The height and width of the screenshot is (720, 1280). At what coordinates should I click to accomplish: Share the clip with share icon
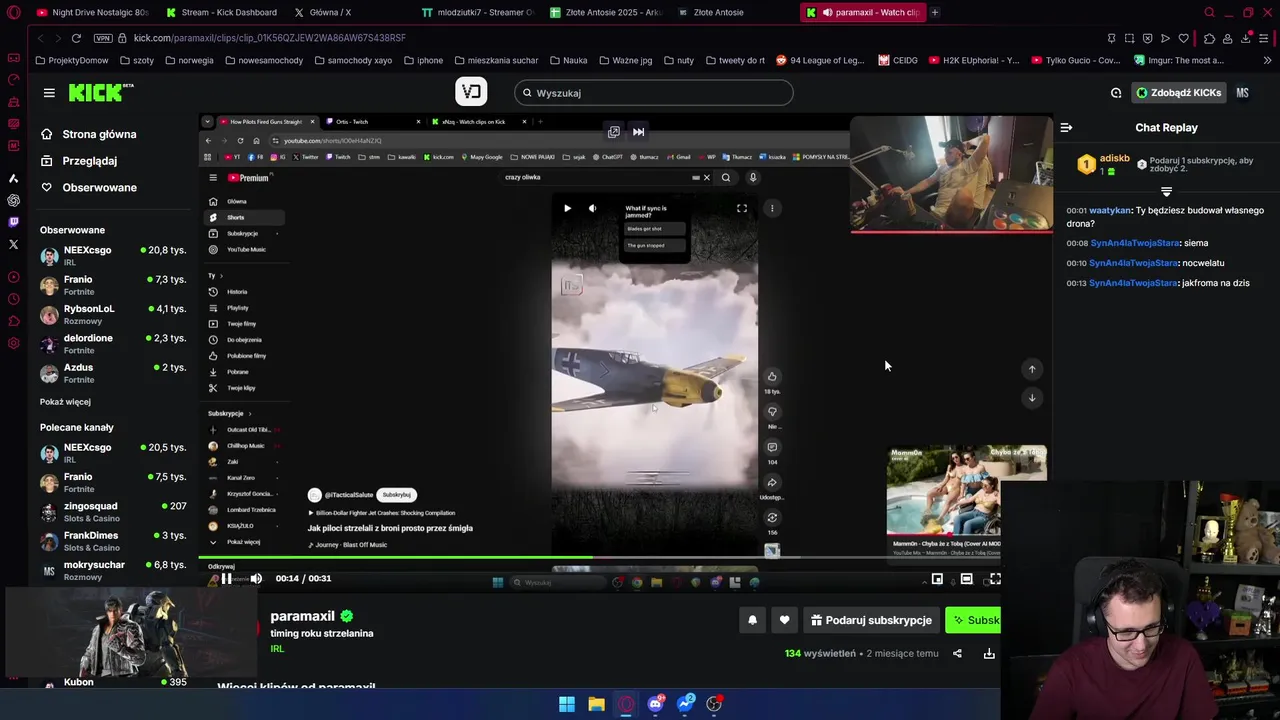click(x=957, y=654)
